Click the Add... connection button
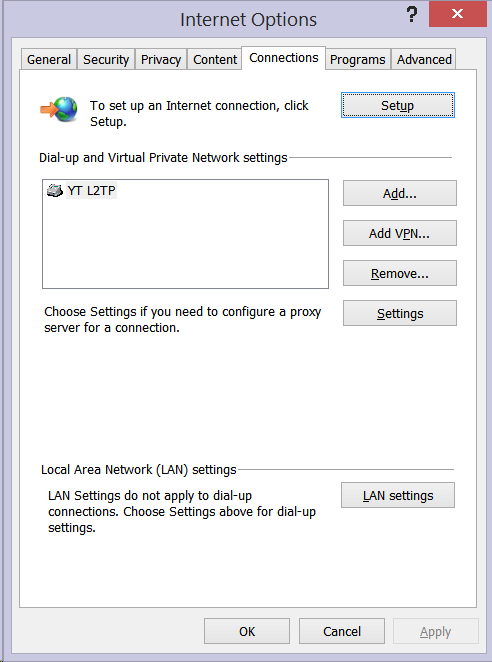The image size is (492, 662). pyautogui.click(x=400, y=193)
